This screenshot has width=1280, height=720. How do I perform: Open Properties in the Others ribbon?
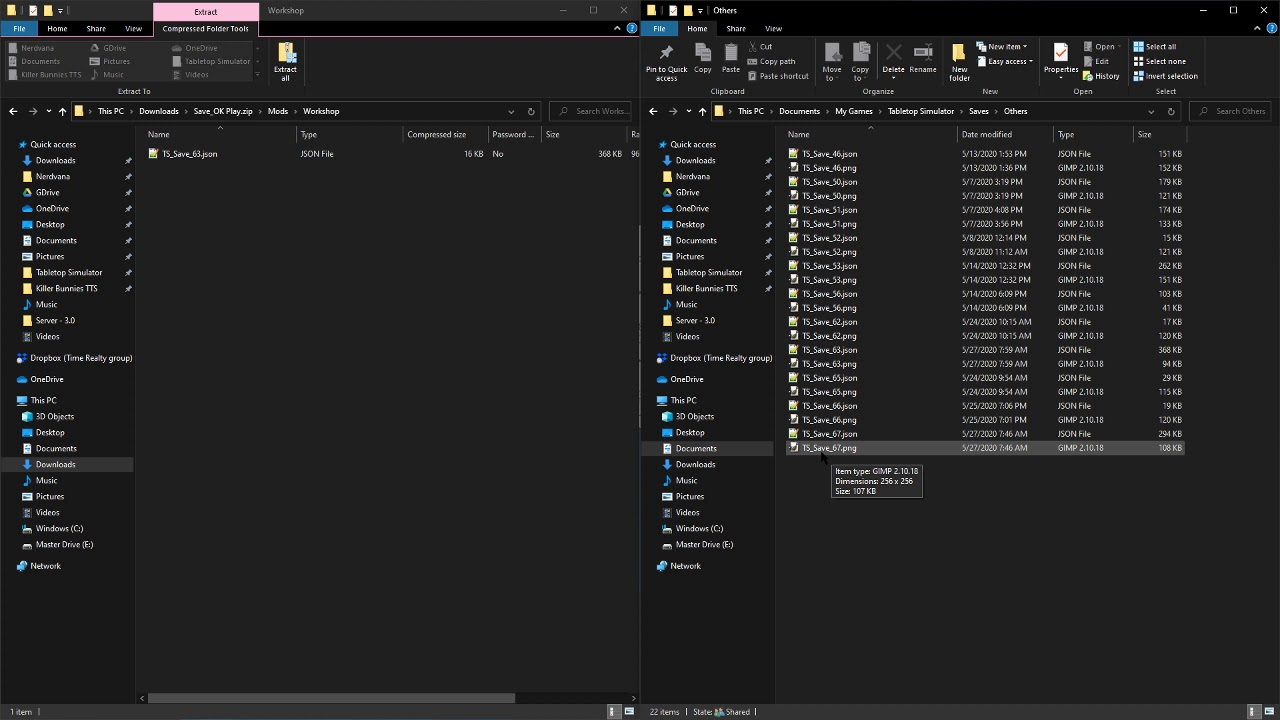click(x=1060, y=59)
